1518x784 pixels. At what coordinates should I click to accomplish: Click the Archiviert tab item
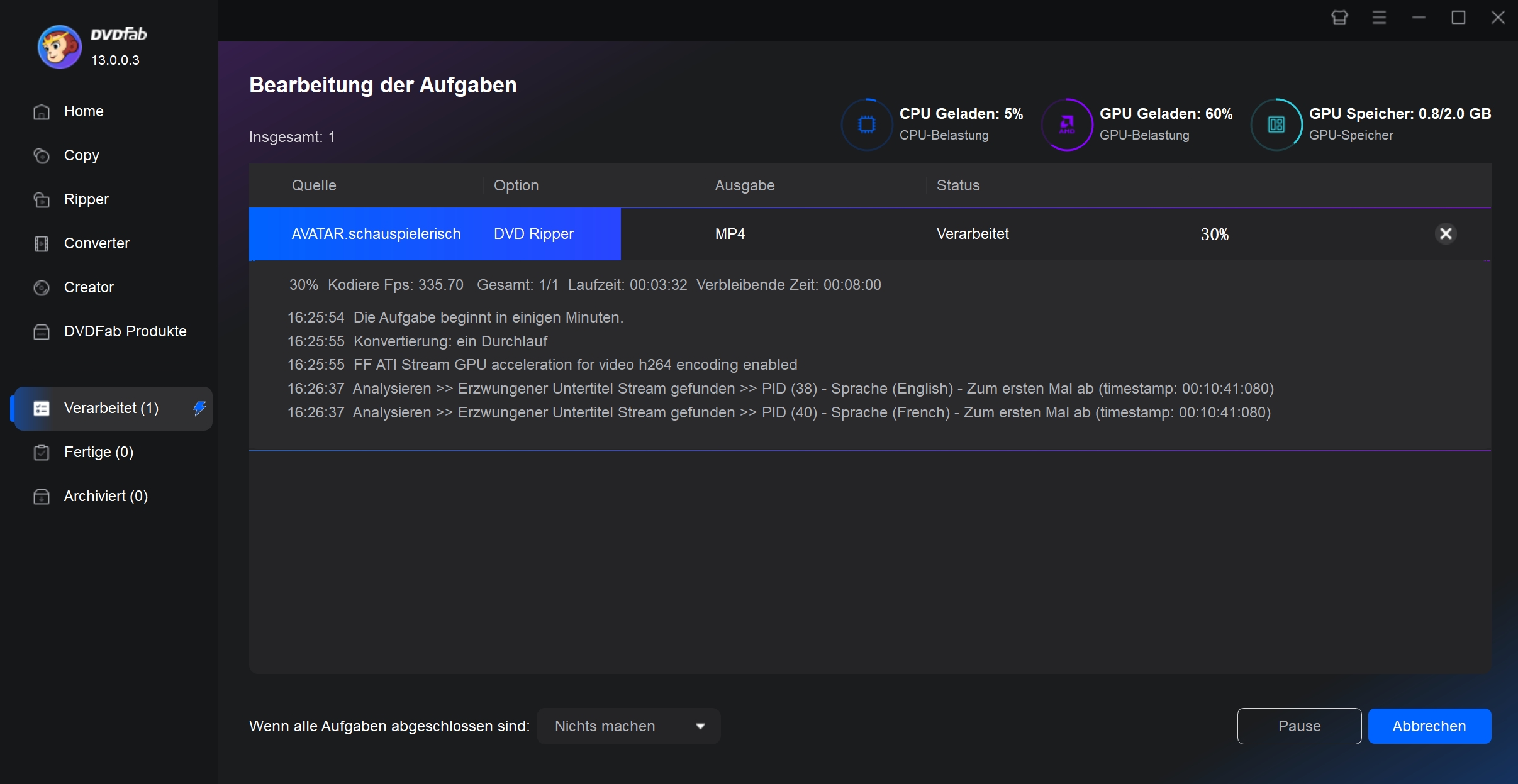(107, 495)
